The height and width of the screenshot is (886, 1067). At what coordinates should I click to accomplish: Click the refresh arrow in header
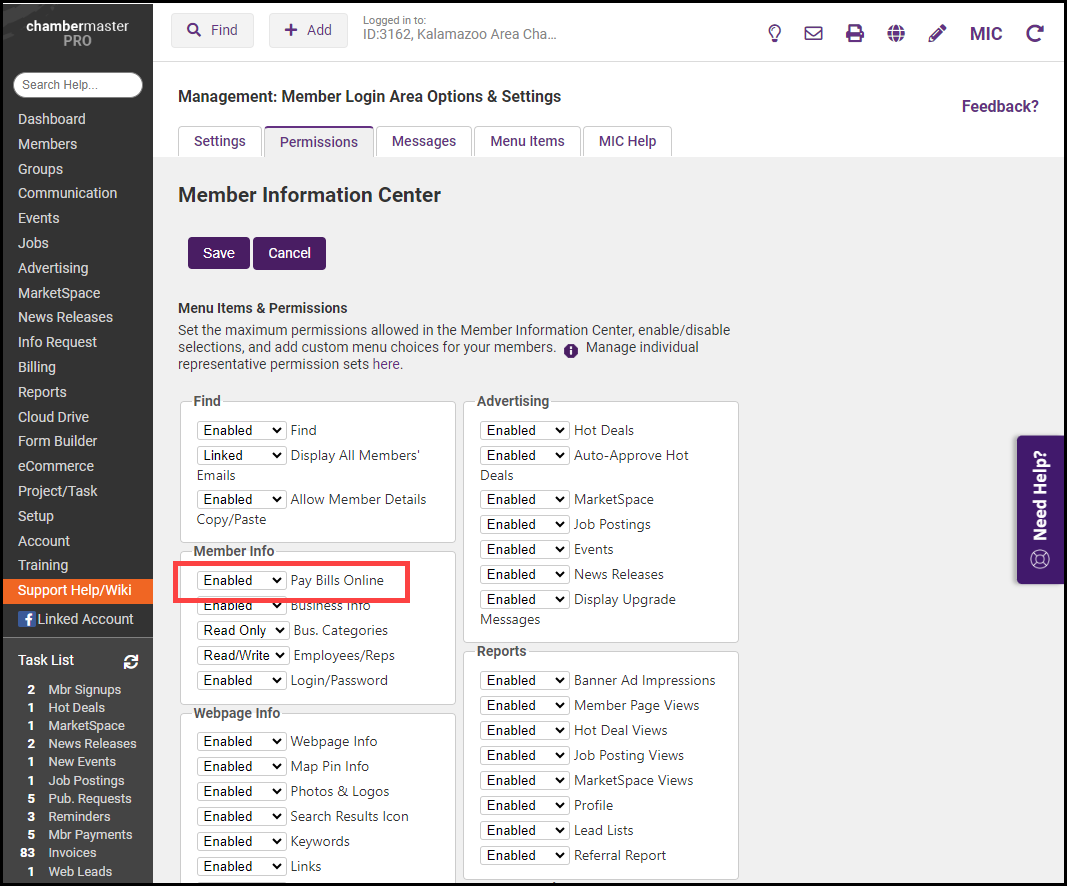(1035, 33)
